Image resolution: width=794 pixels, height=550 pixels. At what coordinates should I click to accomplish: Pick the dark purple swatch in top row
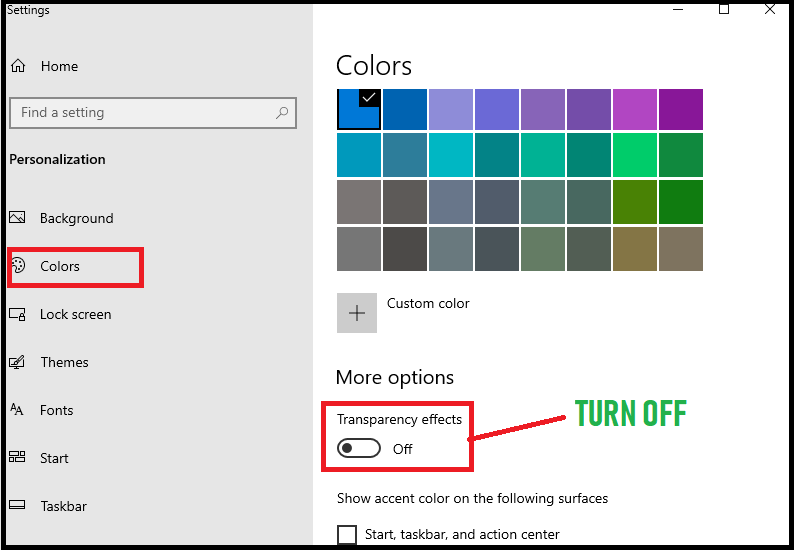click(x=681, y=109)
